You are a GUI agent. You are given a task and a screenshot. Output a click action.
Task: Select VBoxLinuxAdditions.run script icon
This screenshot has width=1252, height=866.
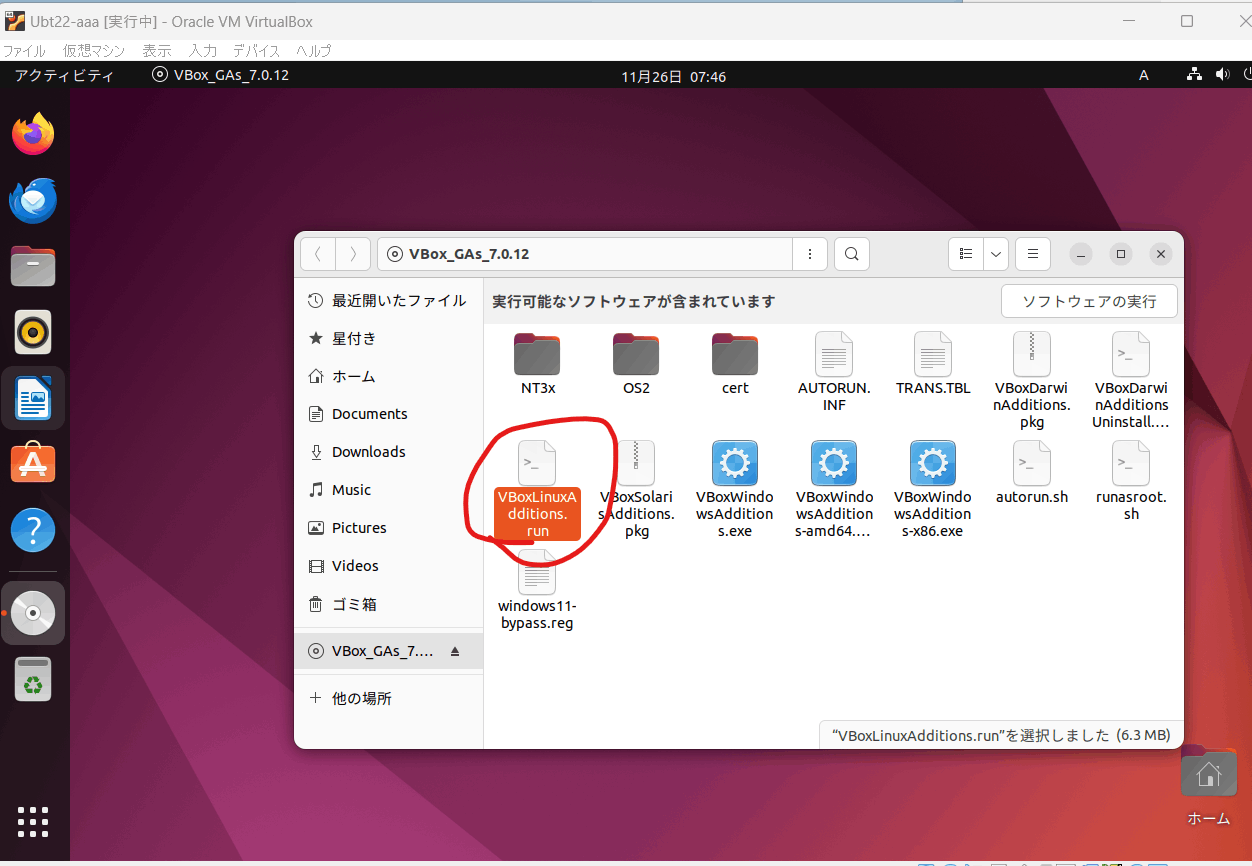click(x=537, y=463)
